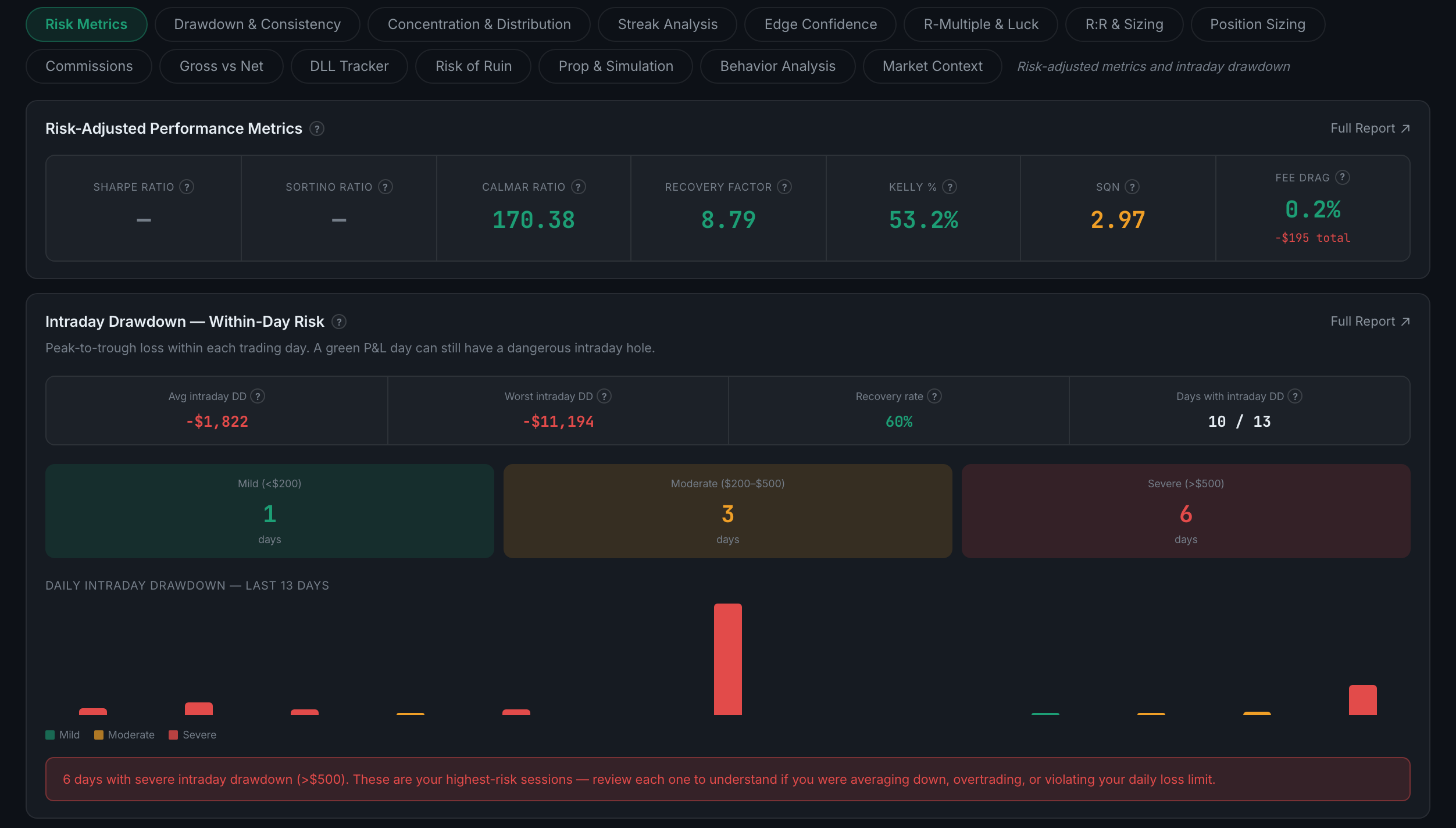The width and height of the screenshot is (1456, 828).
Task: Select the Severe (>$500) days card
Action: [x=1186, y=511]
